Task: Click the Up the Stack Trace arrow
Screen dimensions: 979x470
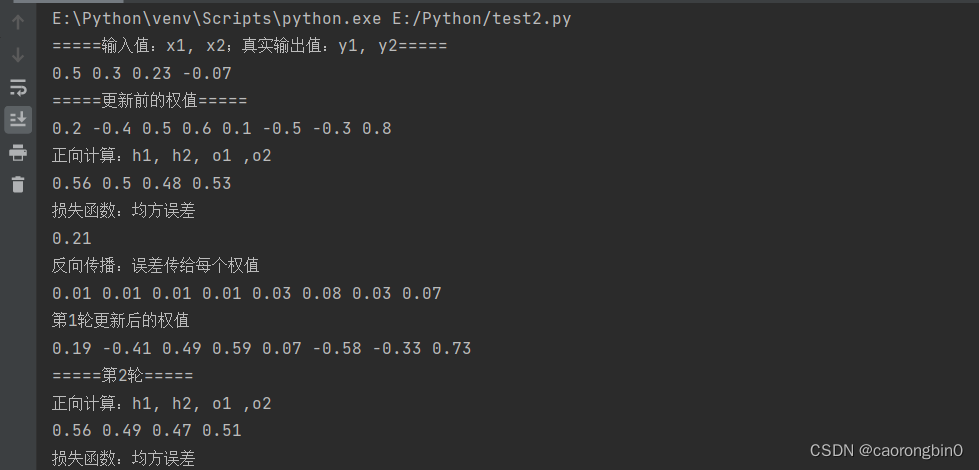Action: [17, 22]
